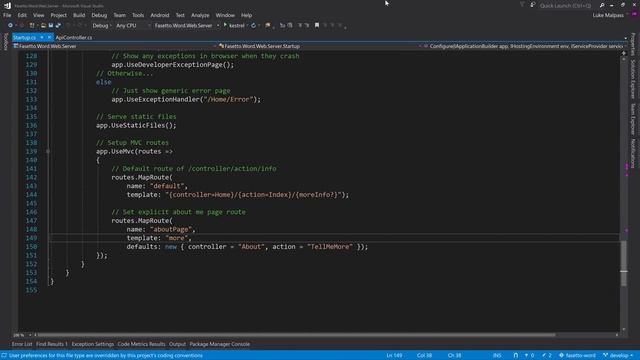Click the navigate backward toolbar icon

point(10,25)
